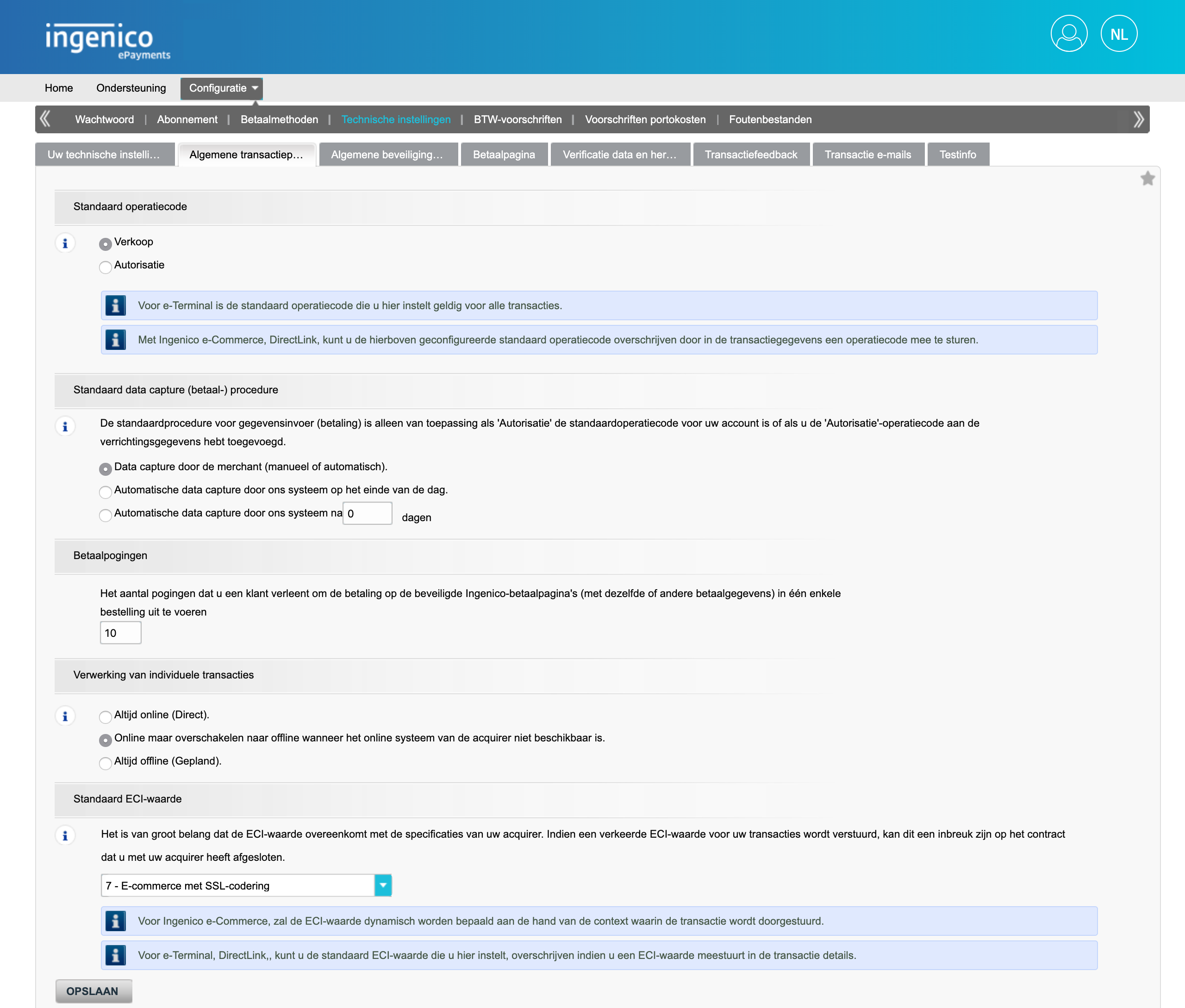
Task: Open info icon for data capture procedure
Action: click(65, 426)
